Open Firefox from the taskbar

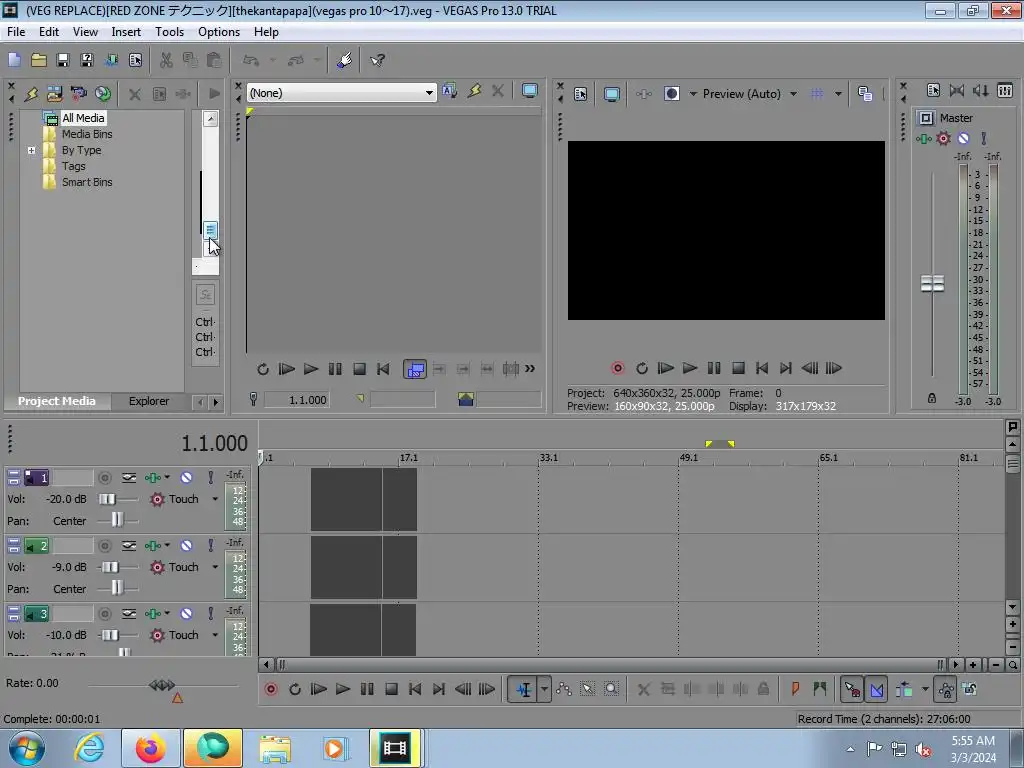pos(150,748)
